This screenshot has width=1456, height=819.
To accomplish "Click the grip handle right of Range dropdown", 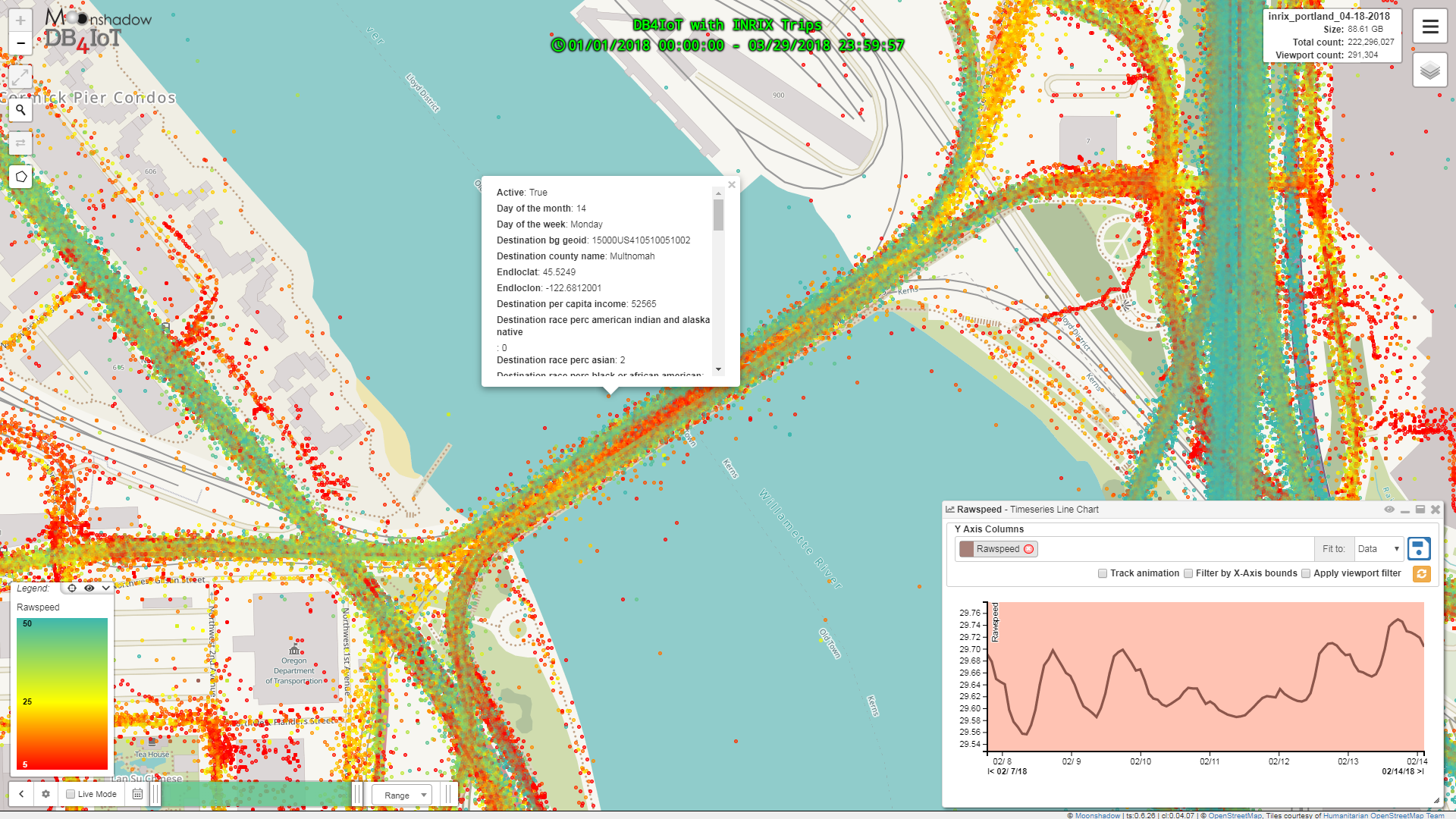I will (x=448, y=794).
